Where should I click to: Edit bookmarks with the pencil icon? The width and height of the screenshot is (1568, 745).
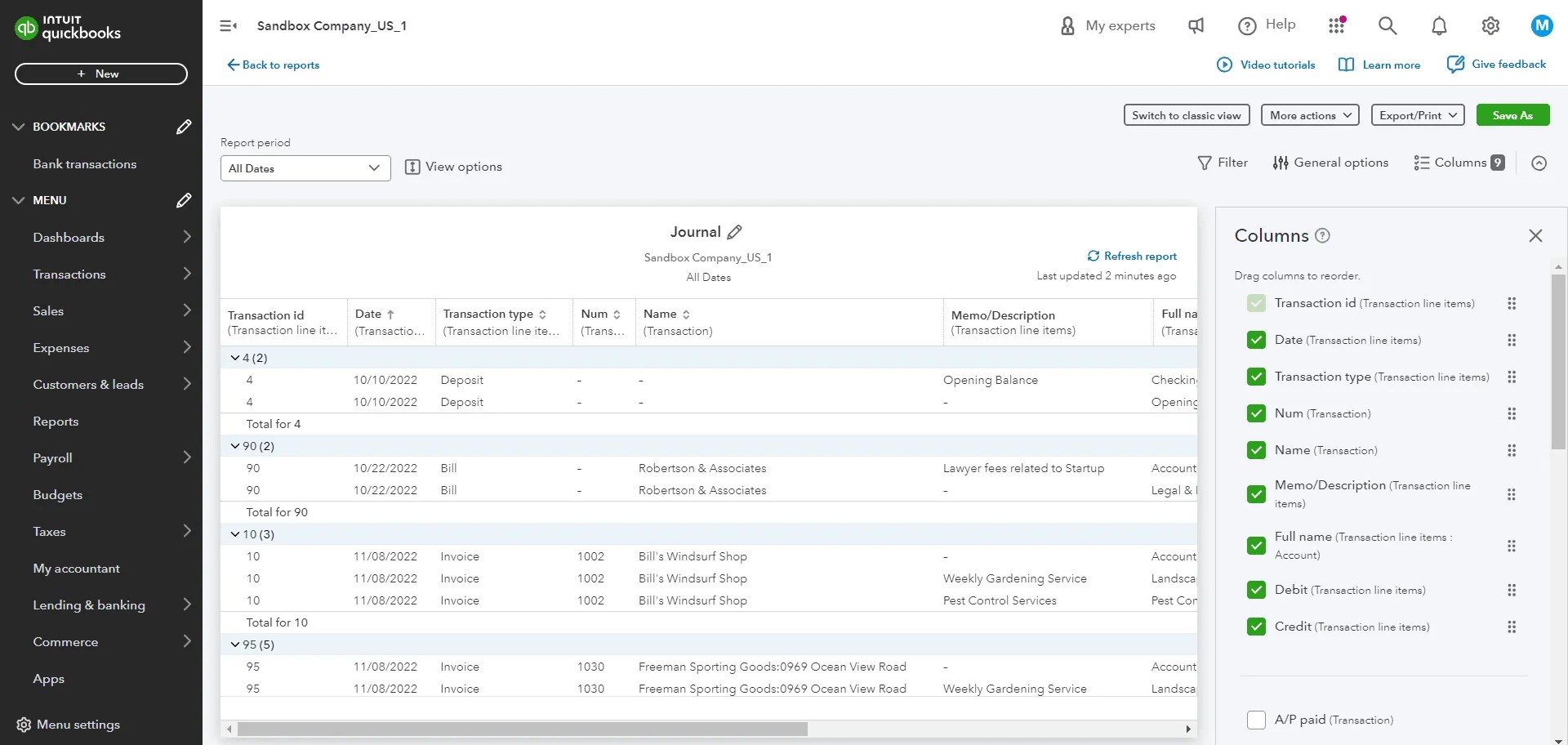point(184,127)
